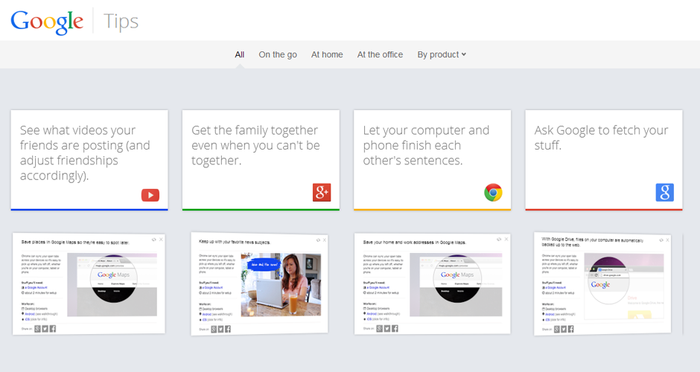Click link icon on 'Save places in Google Maps' card
Screen dimensions: 700x372
pos(154,240)
